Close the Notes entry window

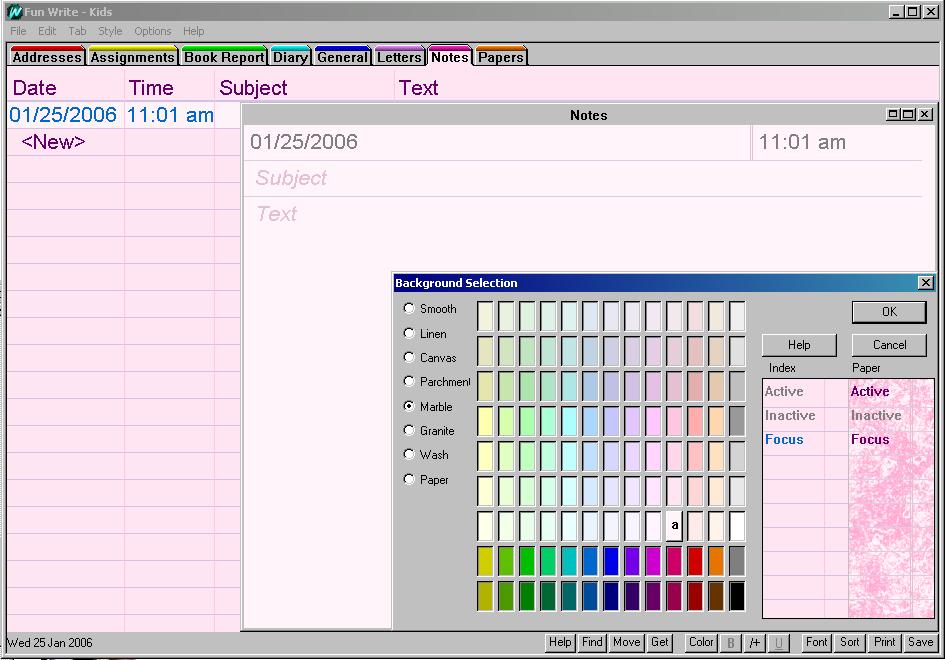pyautogui.click(x=926, y=114)
